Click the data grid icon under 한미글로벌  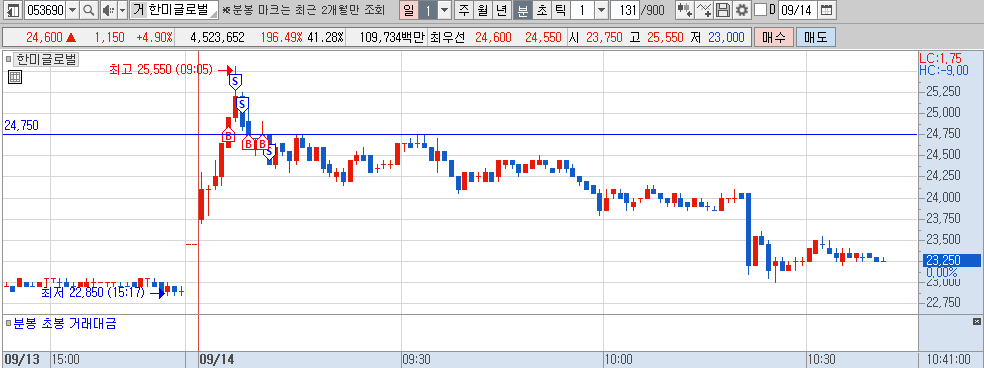click(x=15, y=77)
